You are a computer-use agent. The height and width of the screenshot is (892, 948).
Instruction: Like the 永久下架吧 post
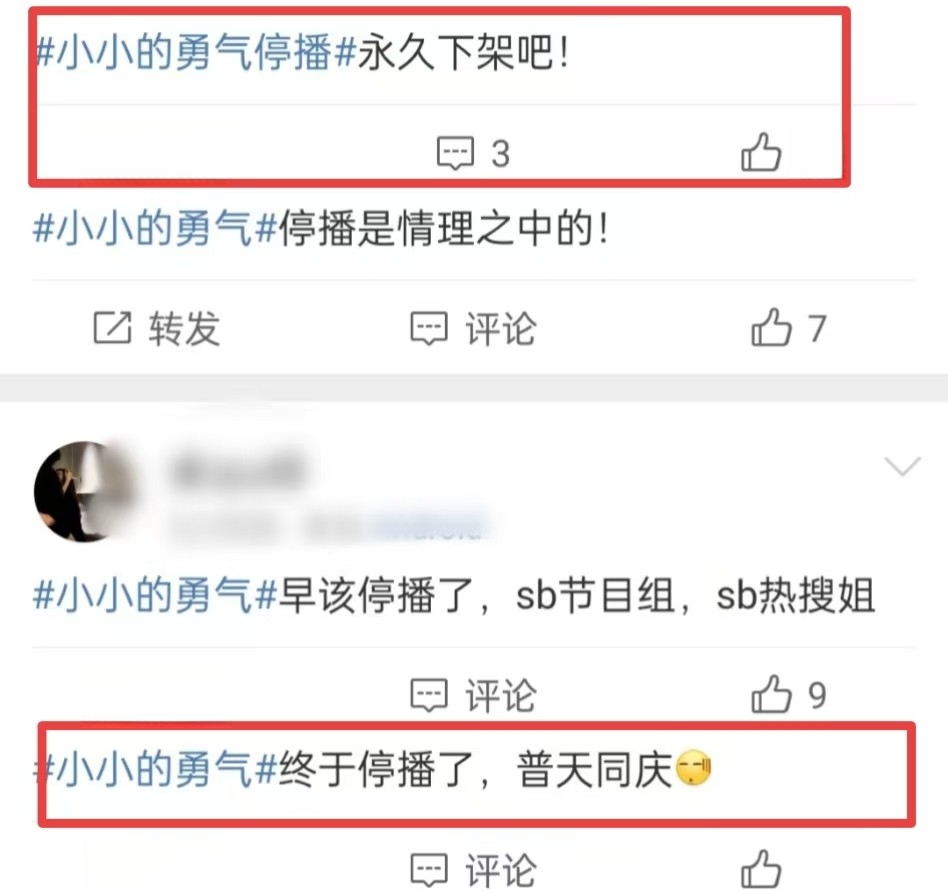tap(761, 152)
